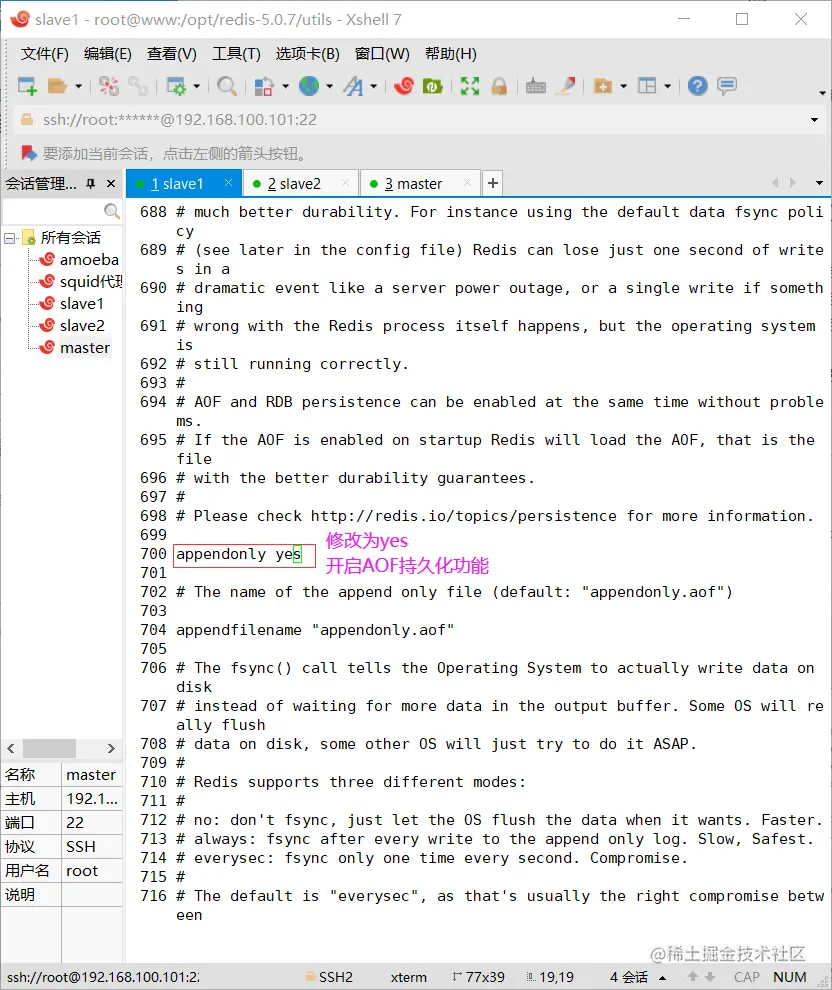Click the layout panes icon
Screen dimensions: 832x990
tap(647, 86)
